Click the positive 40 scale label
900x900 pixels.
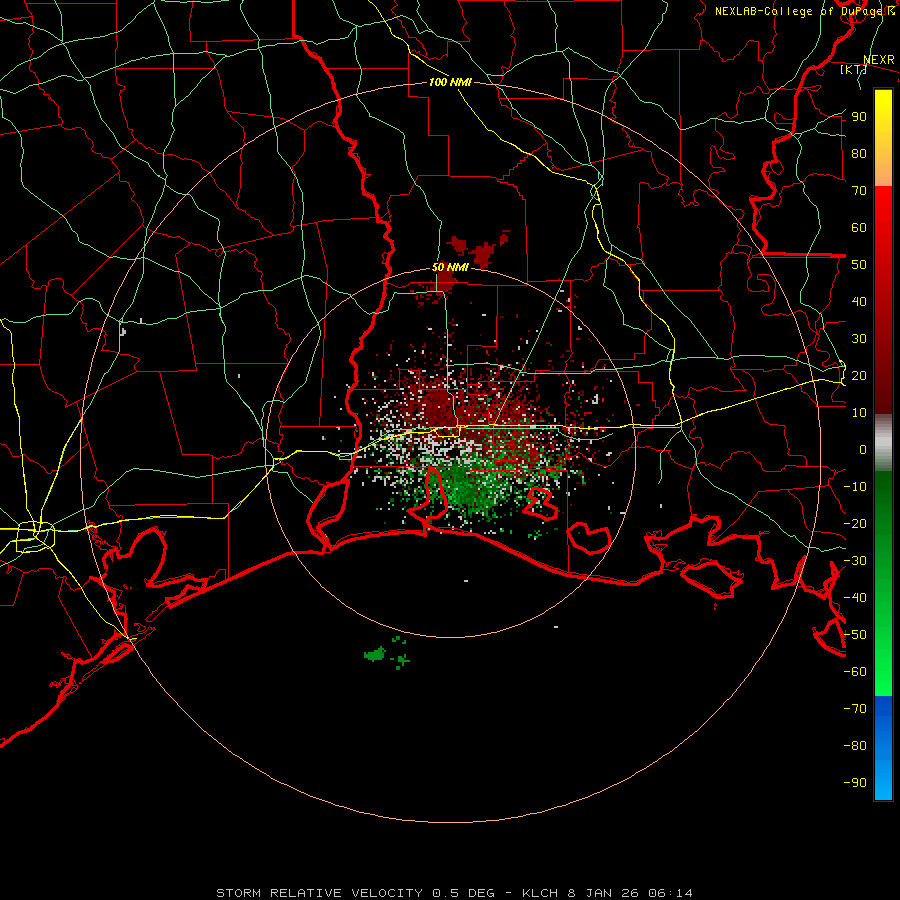[859, 301]
